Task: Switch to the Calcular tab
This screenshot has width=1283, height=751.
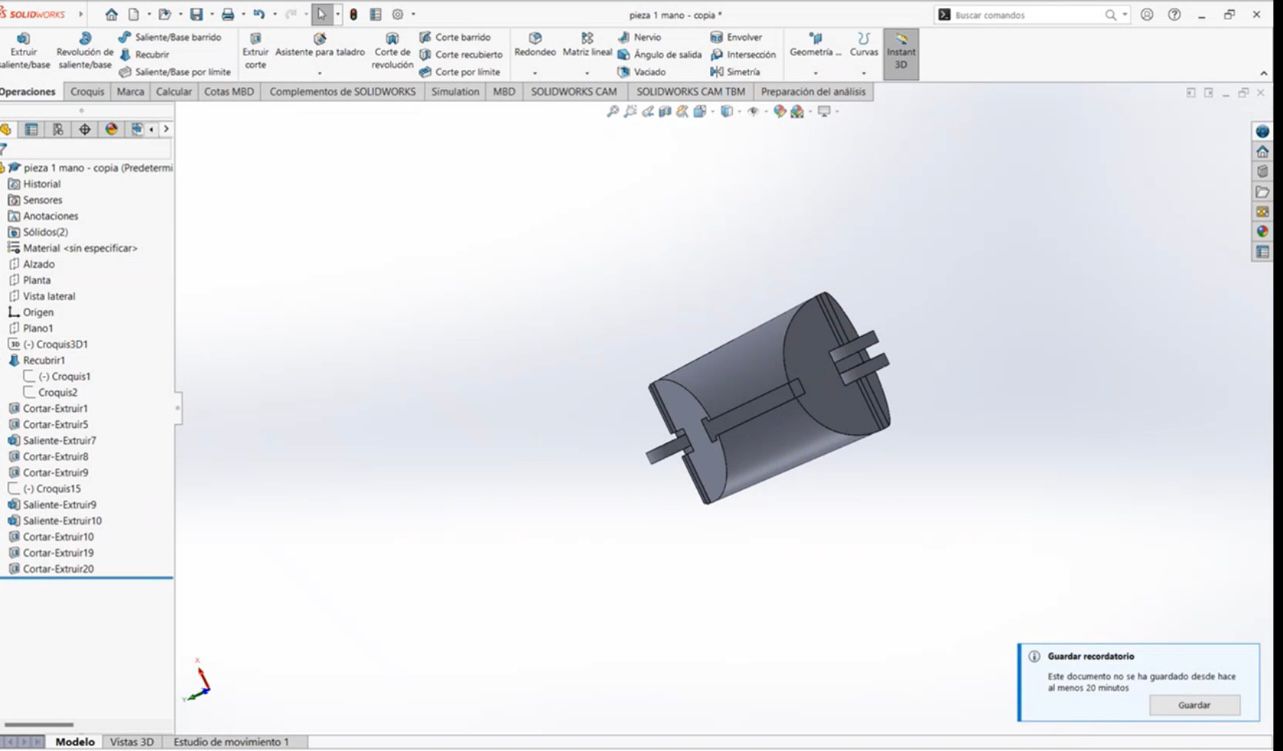Action: coord(174,92)
